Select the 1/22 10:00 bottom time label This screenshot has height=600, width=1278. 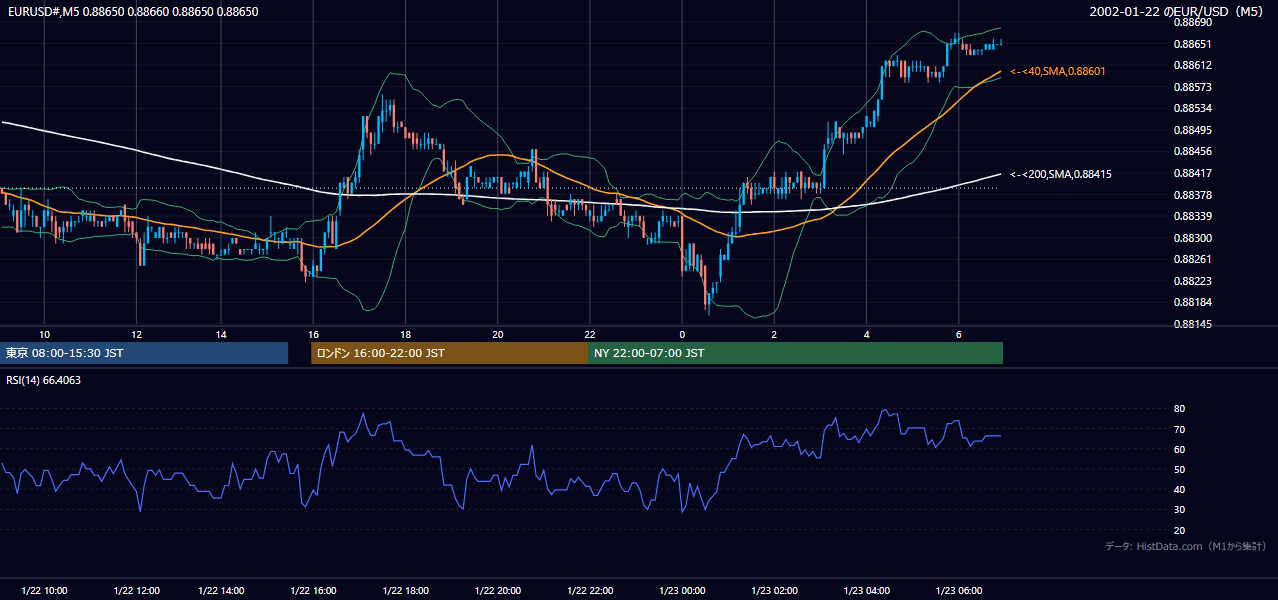click(44, 590)
